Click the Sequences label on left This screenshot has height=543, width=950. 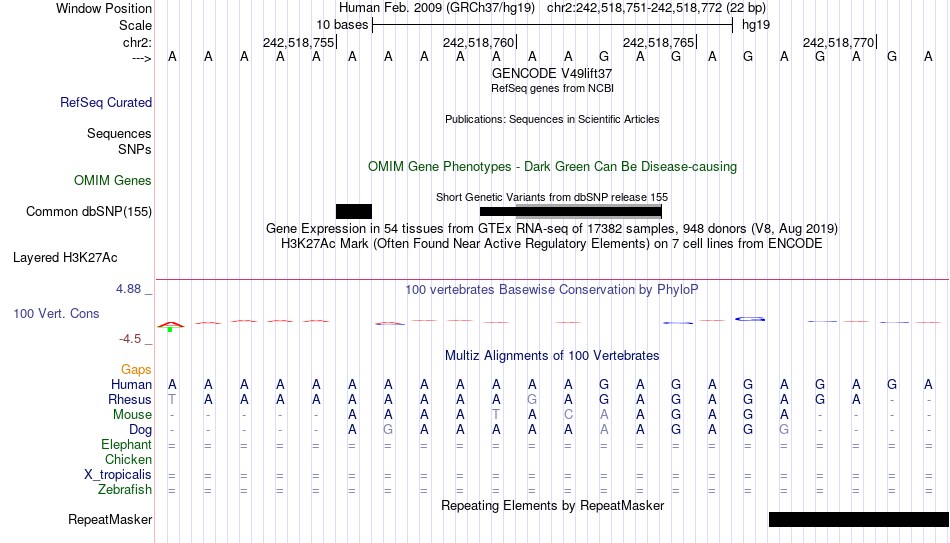pos(119,133)
